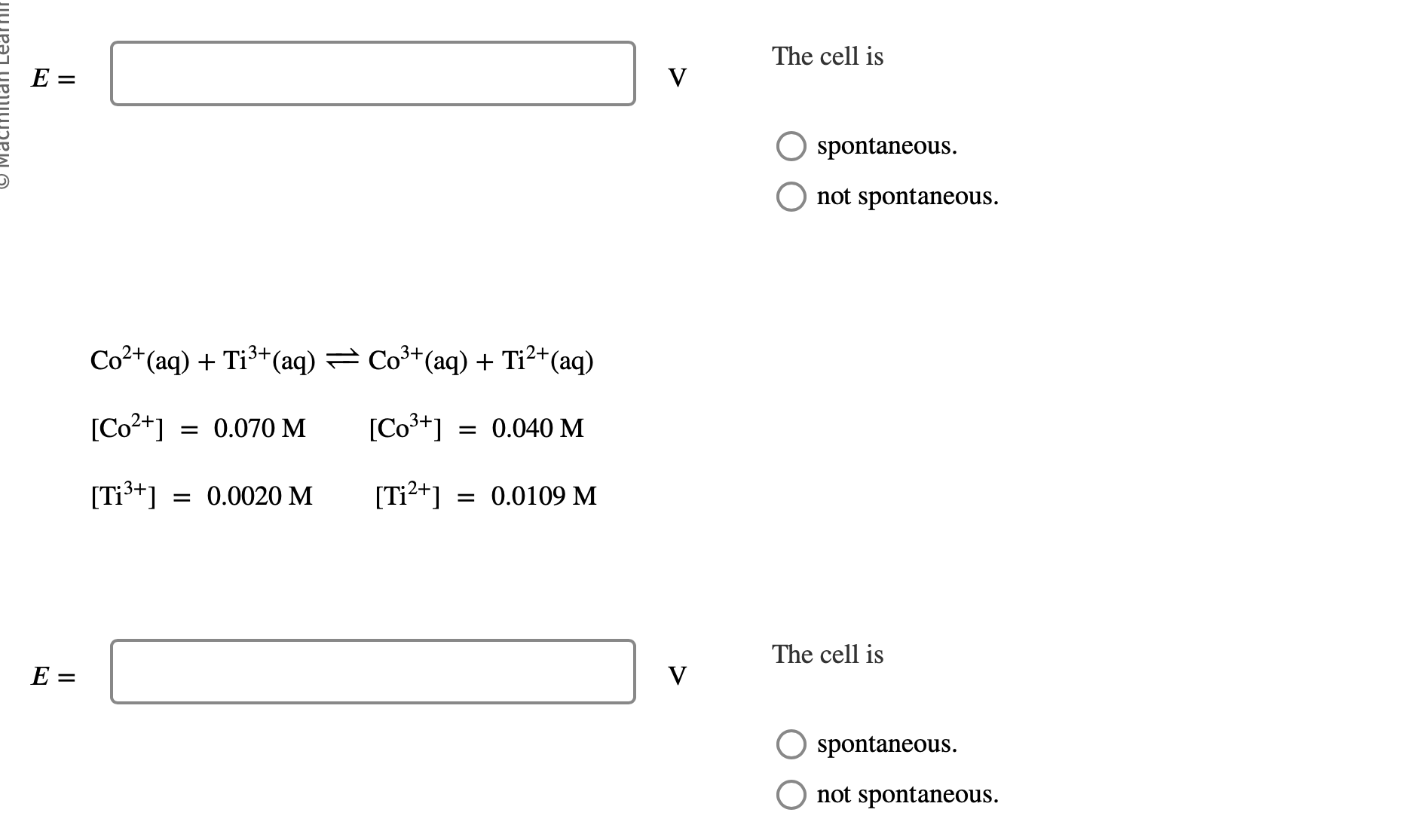
Task: Click the [Co2+] = 0.070 M value
Action: [198, 429]
